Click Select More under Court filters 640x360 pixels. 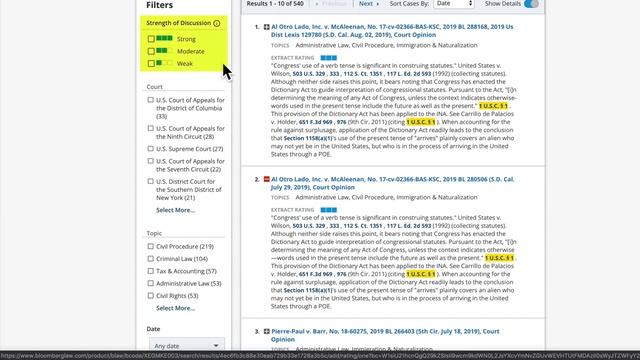(176, 210)
